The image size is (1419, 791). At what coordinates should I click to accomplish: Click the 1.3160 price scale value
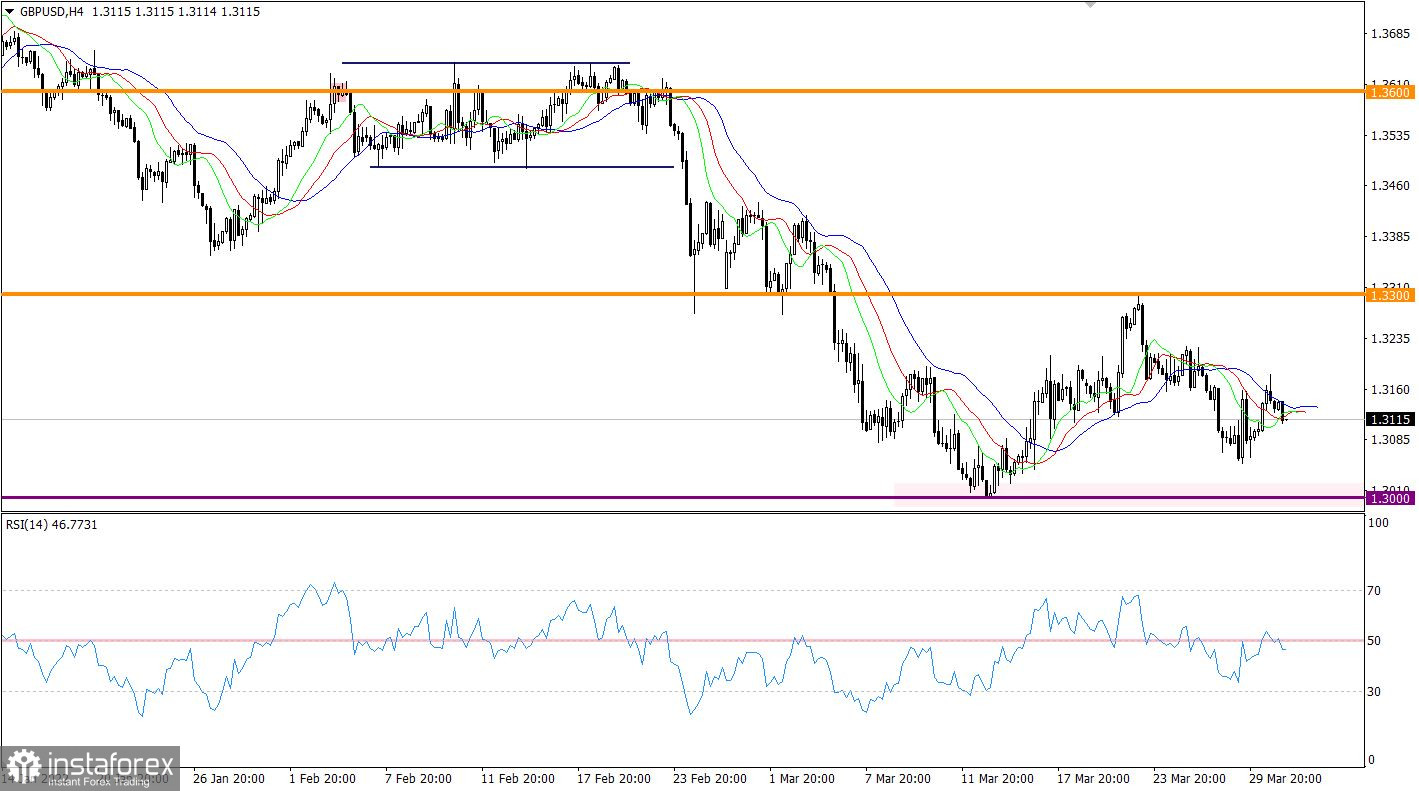click(x=1391, y=390)
